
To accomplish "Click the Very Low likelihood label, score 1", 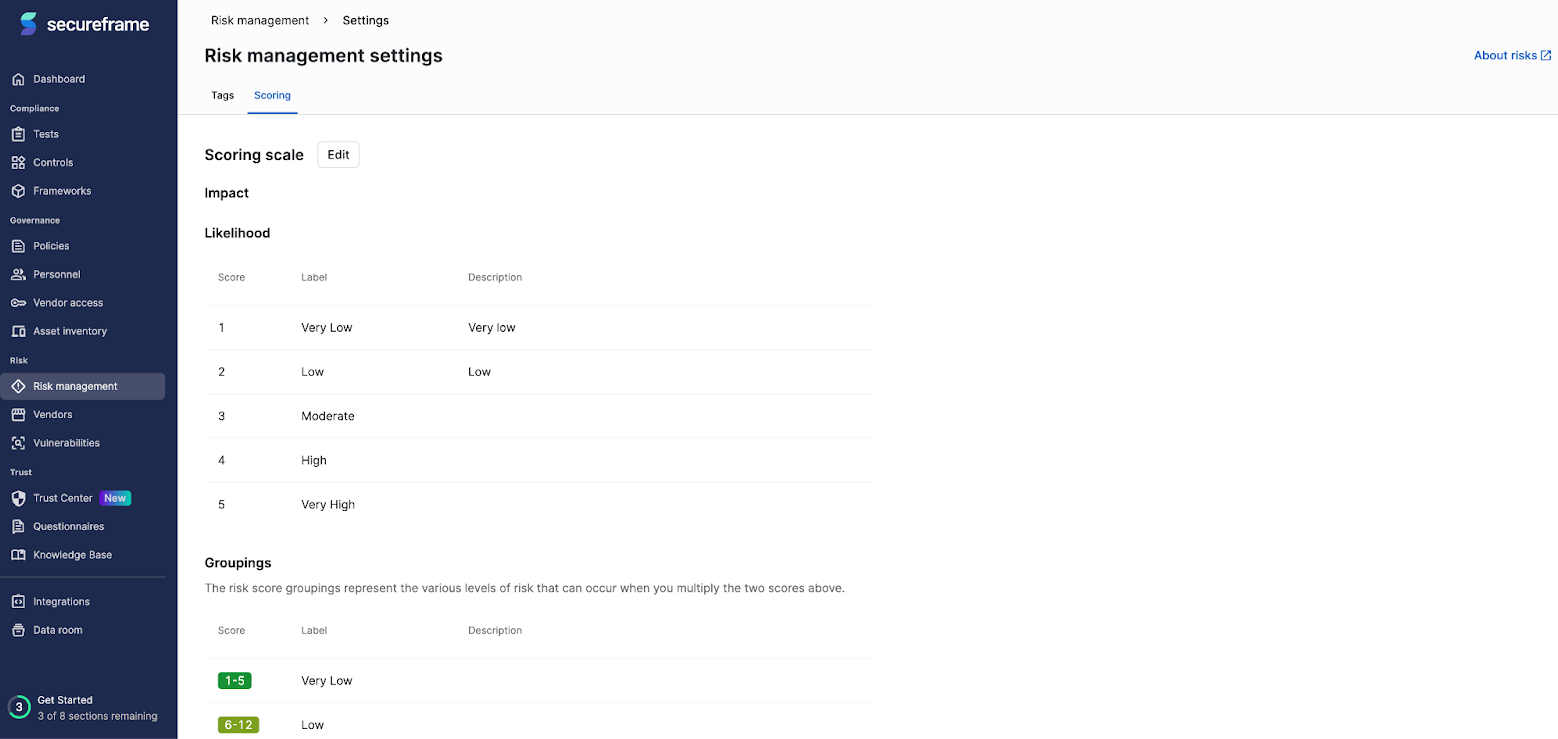I will tap(327, 328).
